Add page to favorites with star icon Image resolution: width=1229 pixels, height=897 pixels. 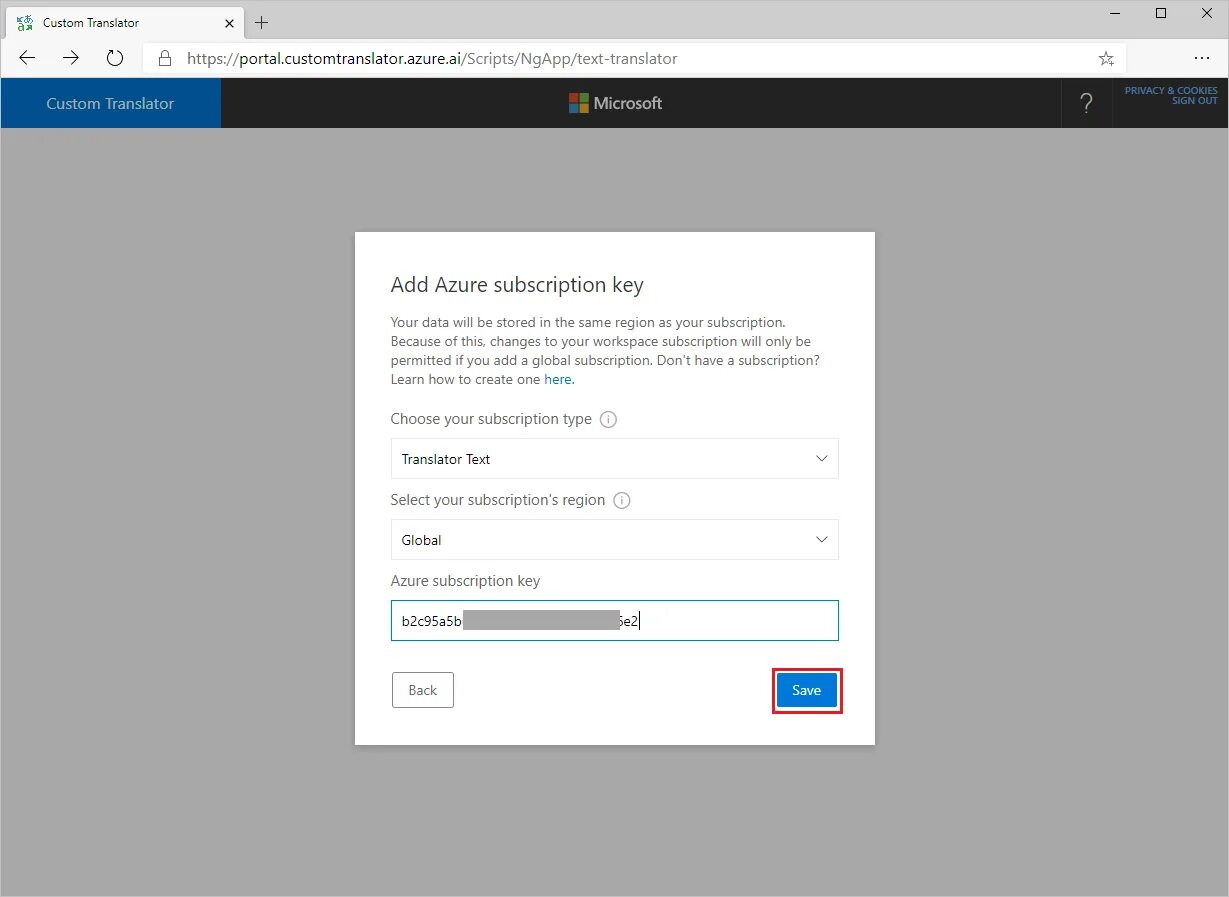[x=1106, y=59]
